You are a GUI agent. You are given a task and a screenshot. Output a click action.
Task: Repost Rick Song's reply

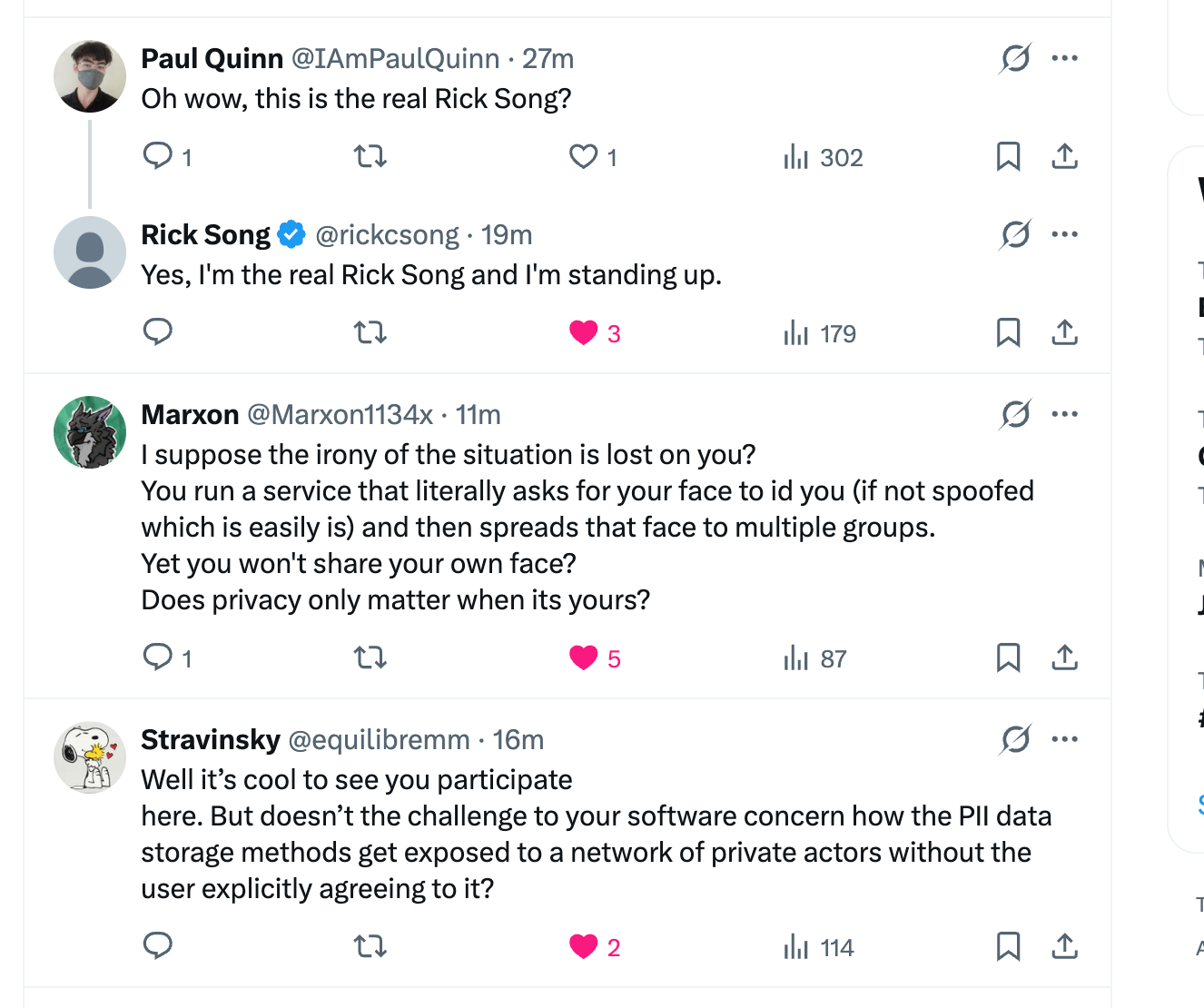(x=370, y=333)
